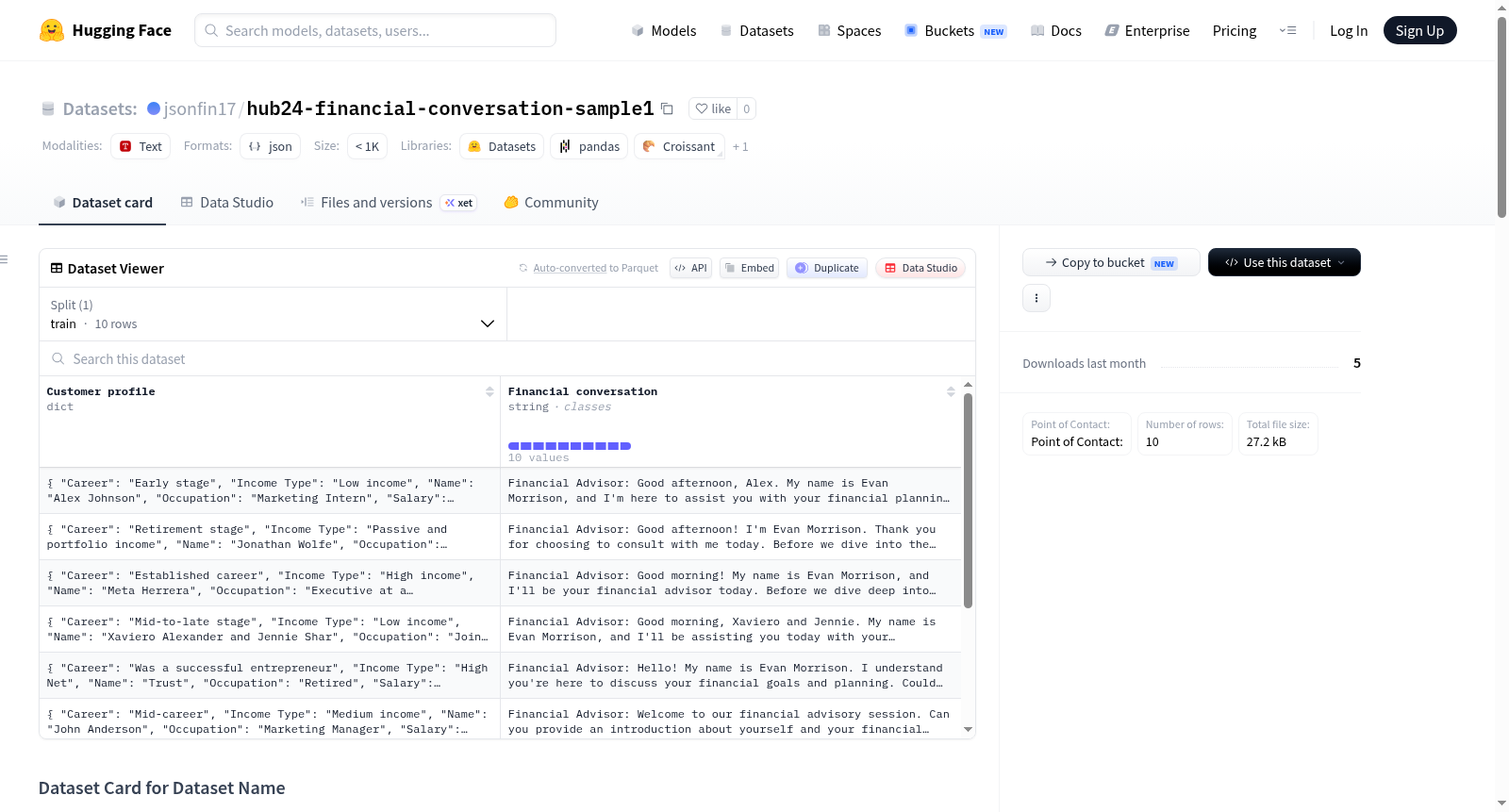1509x812 pixels.
Task: Open the Dataset card tab
Action: 102,202
